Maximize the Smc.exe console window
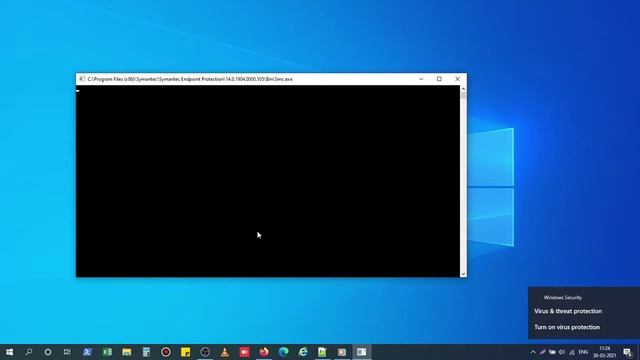The image size is (640, 360). (439, 79)
